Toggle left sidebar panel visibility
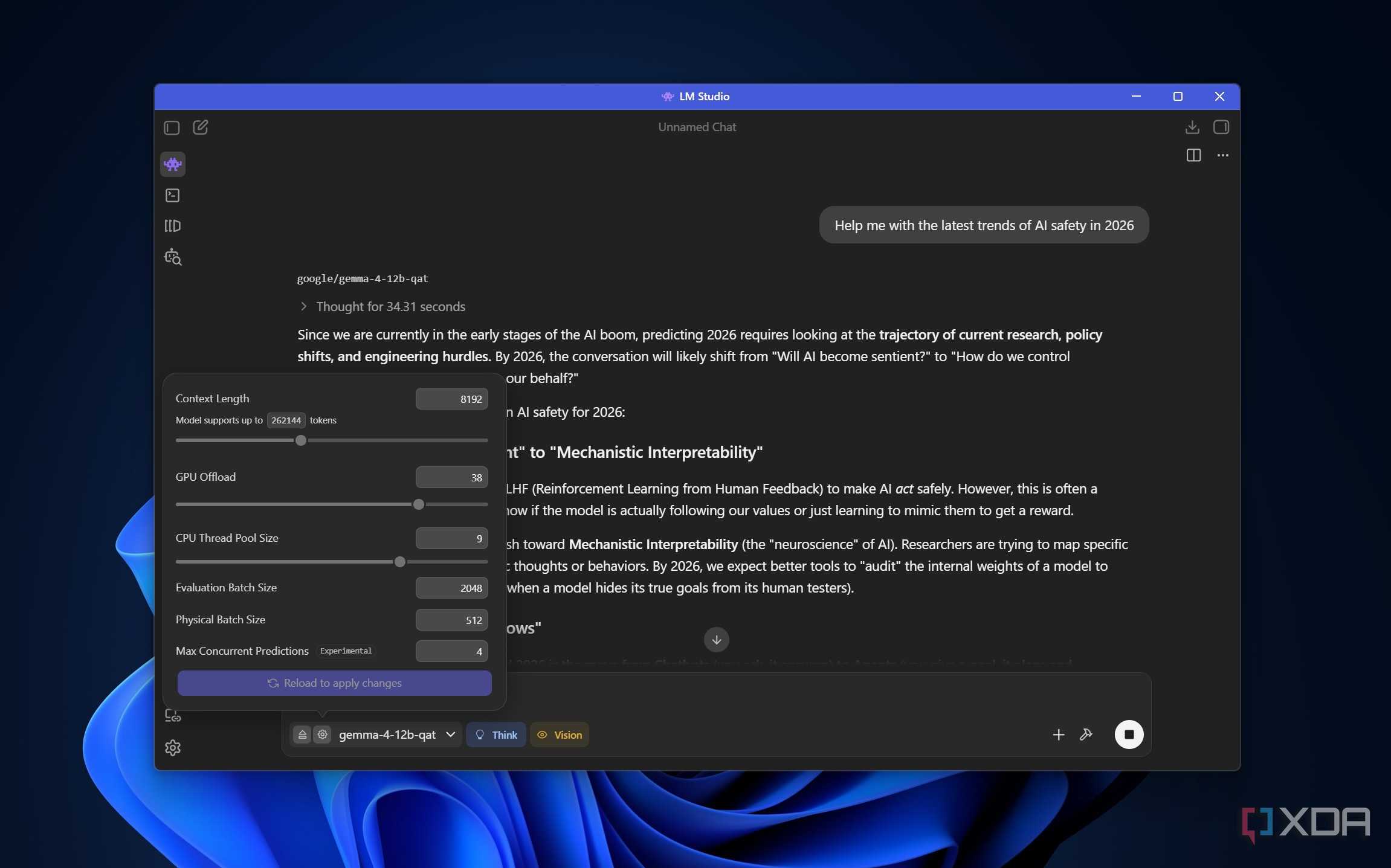 pyautogui.click(x=172, y=127)
